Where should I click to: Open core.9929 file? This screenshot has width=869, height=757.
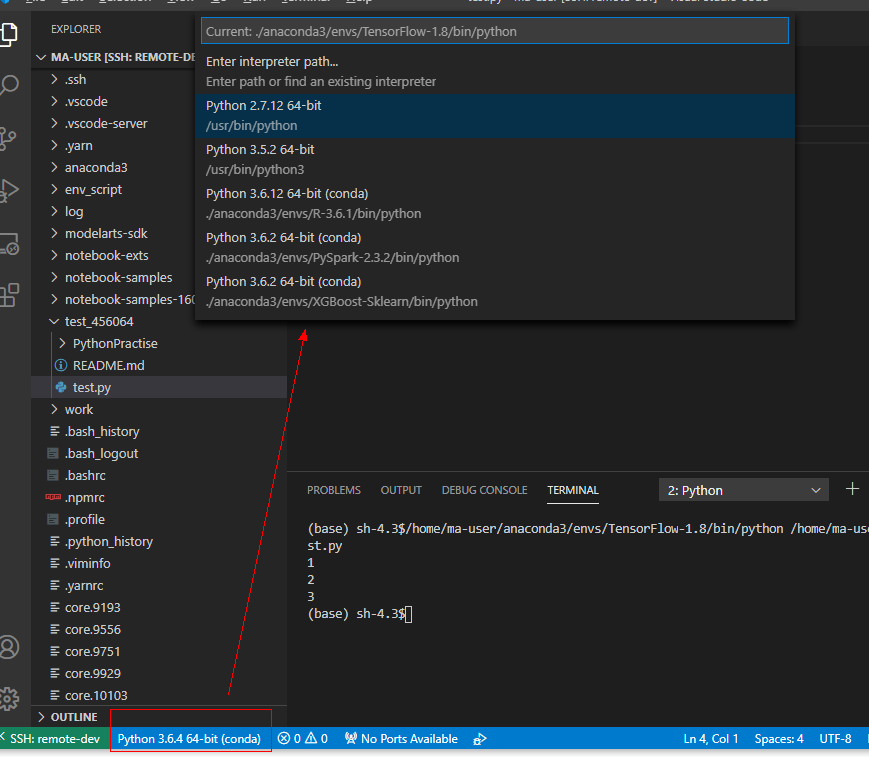(x=160, y=673)
